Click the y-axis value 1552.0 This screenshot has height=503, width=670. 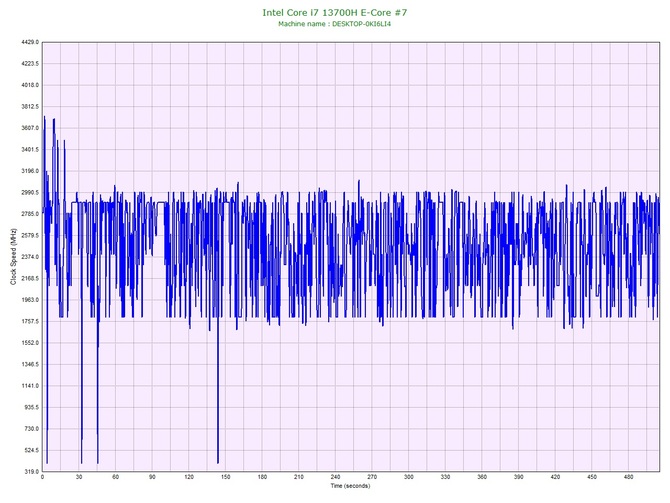pyautogui.click(x=30, y=343)
